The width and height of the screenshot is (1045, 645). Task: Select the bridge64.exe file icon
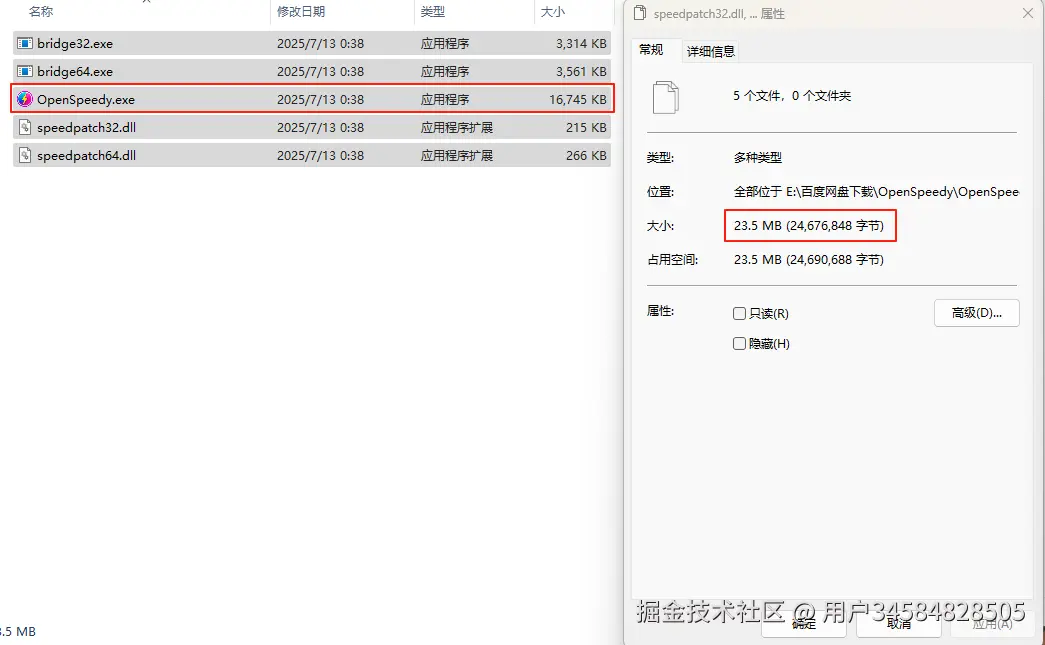(x=25, y=71)
